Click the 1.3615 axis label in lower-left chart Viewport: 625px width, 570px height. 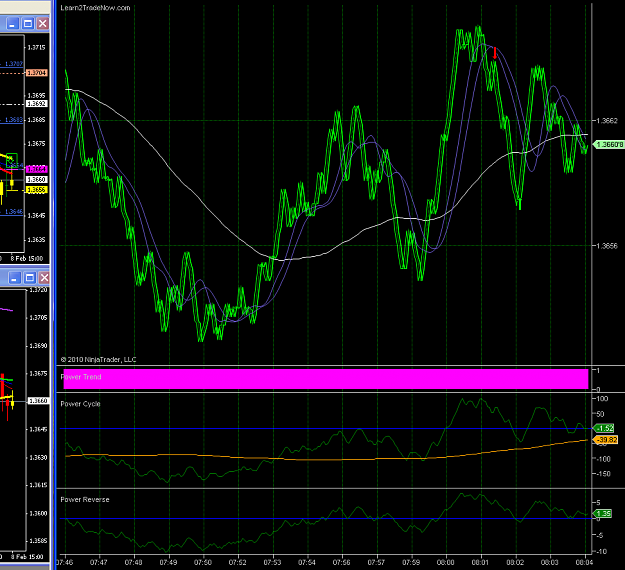pos(39,485)
